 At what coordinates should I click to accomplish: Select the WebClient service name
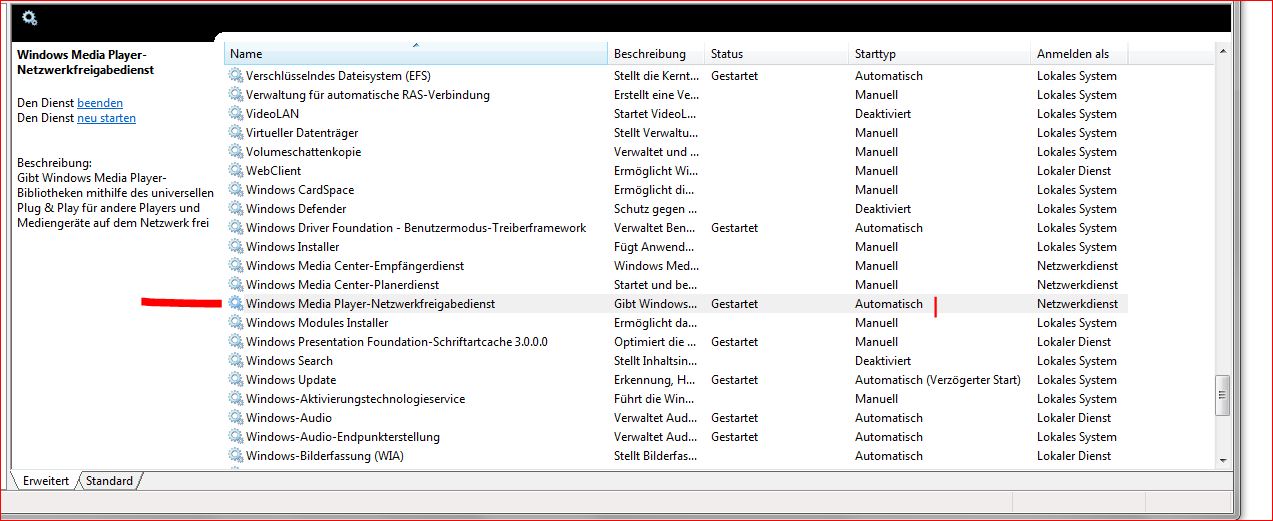pos(273,171)
